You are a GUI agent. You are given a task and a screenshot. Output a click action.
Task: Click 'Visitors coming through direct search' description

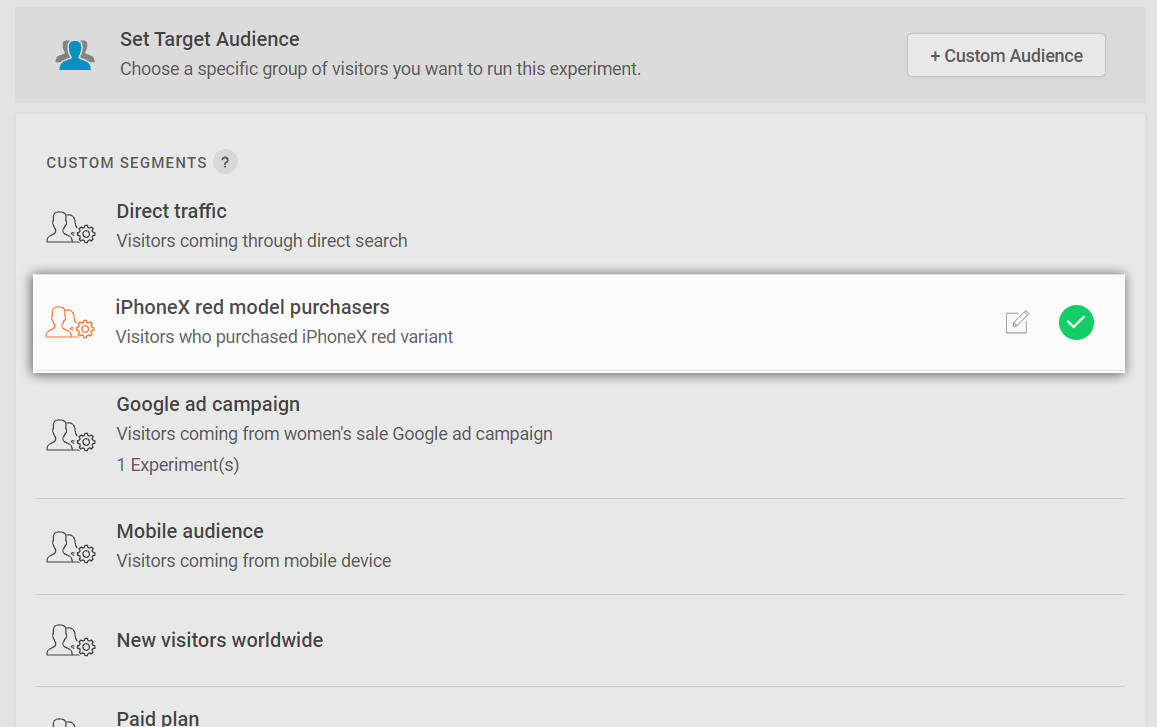pos(262,241)
